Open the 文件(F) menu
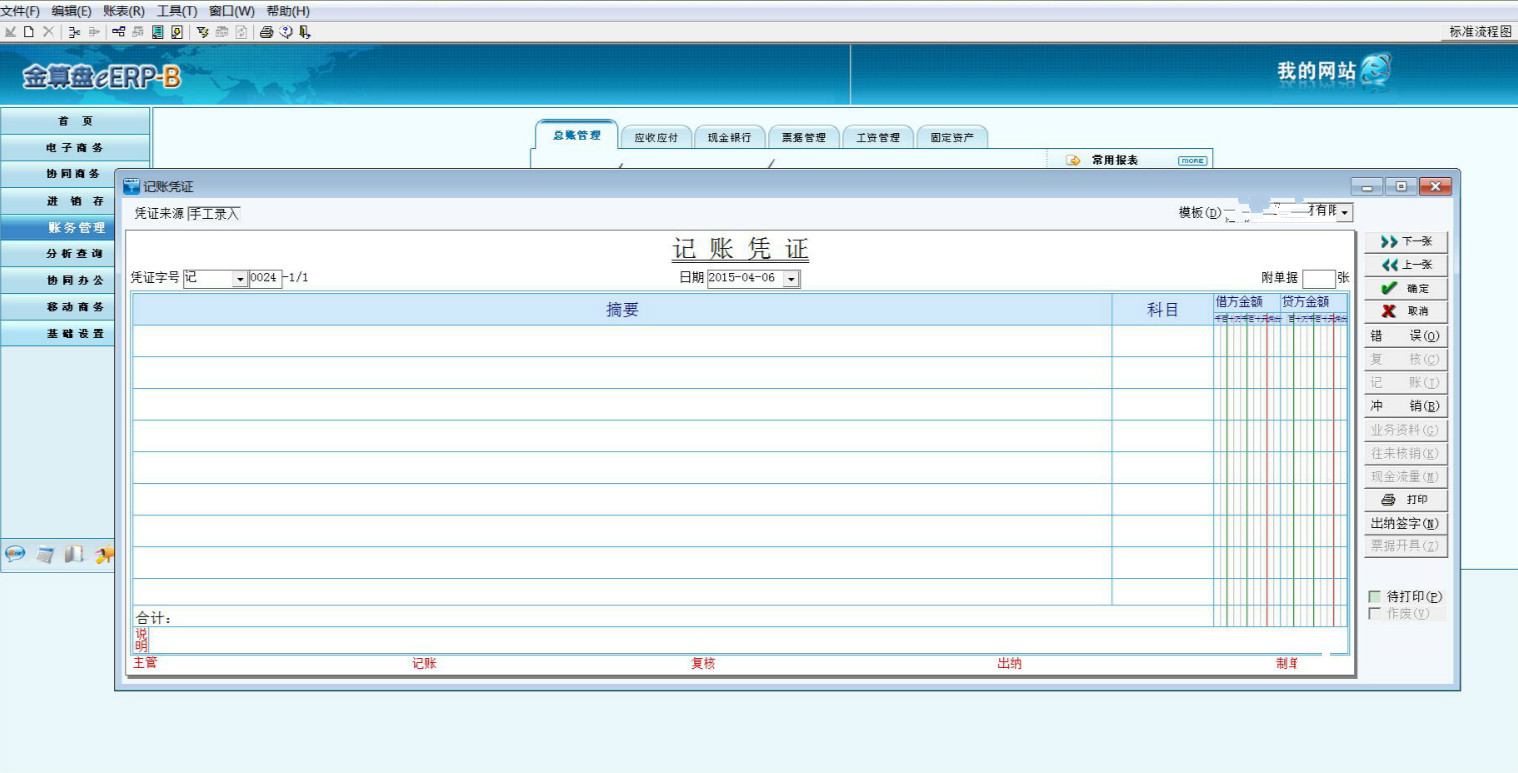This screenshot has width=1518, height=773. click(x=21, y=11)
